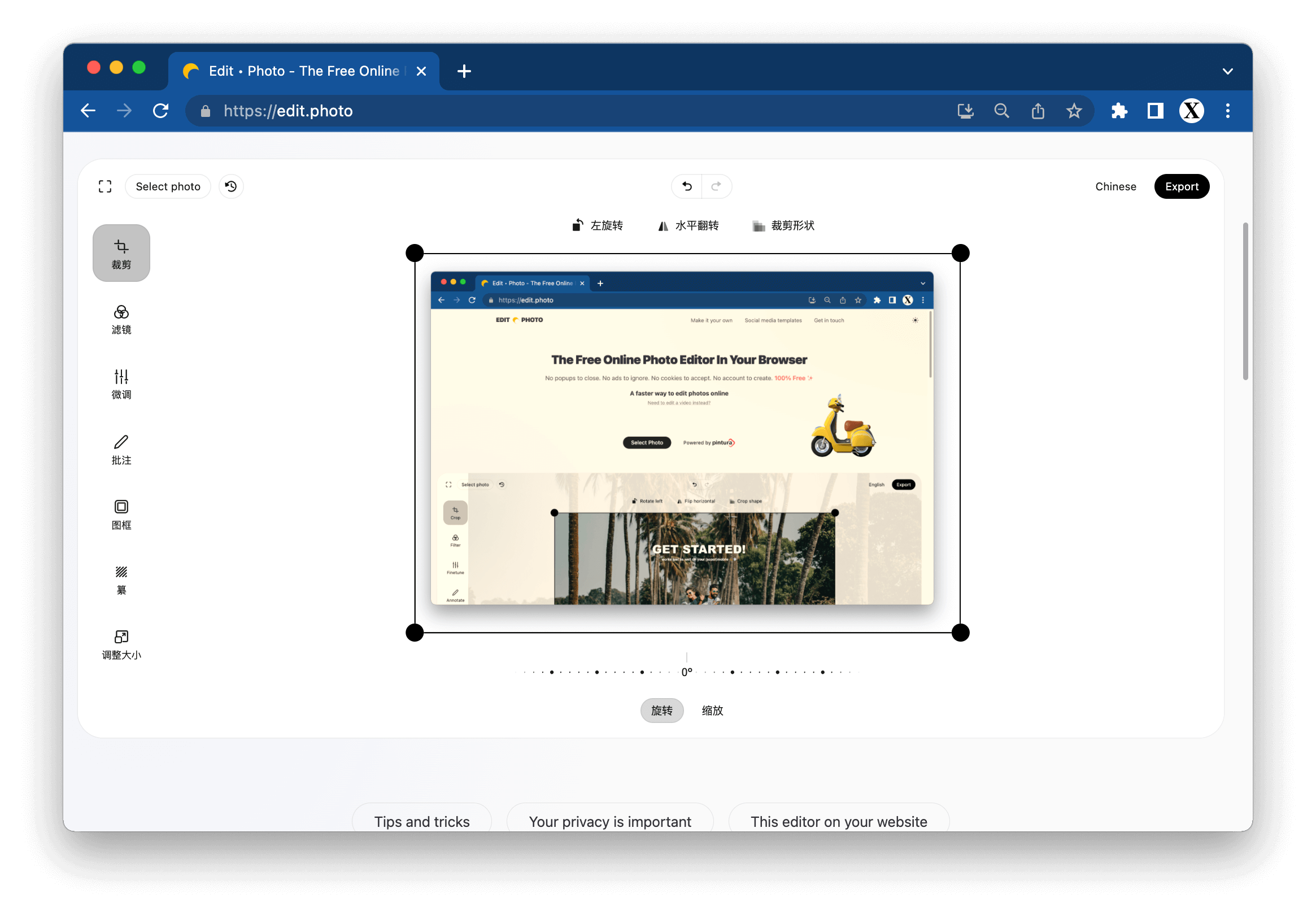Click rotate left (左旋转)
The image size is (1316, 915).
[x=598, y=225]
